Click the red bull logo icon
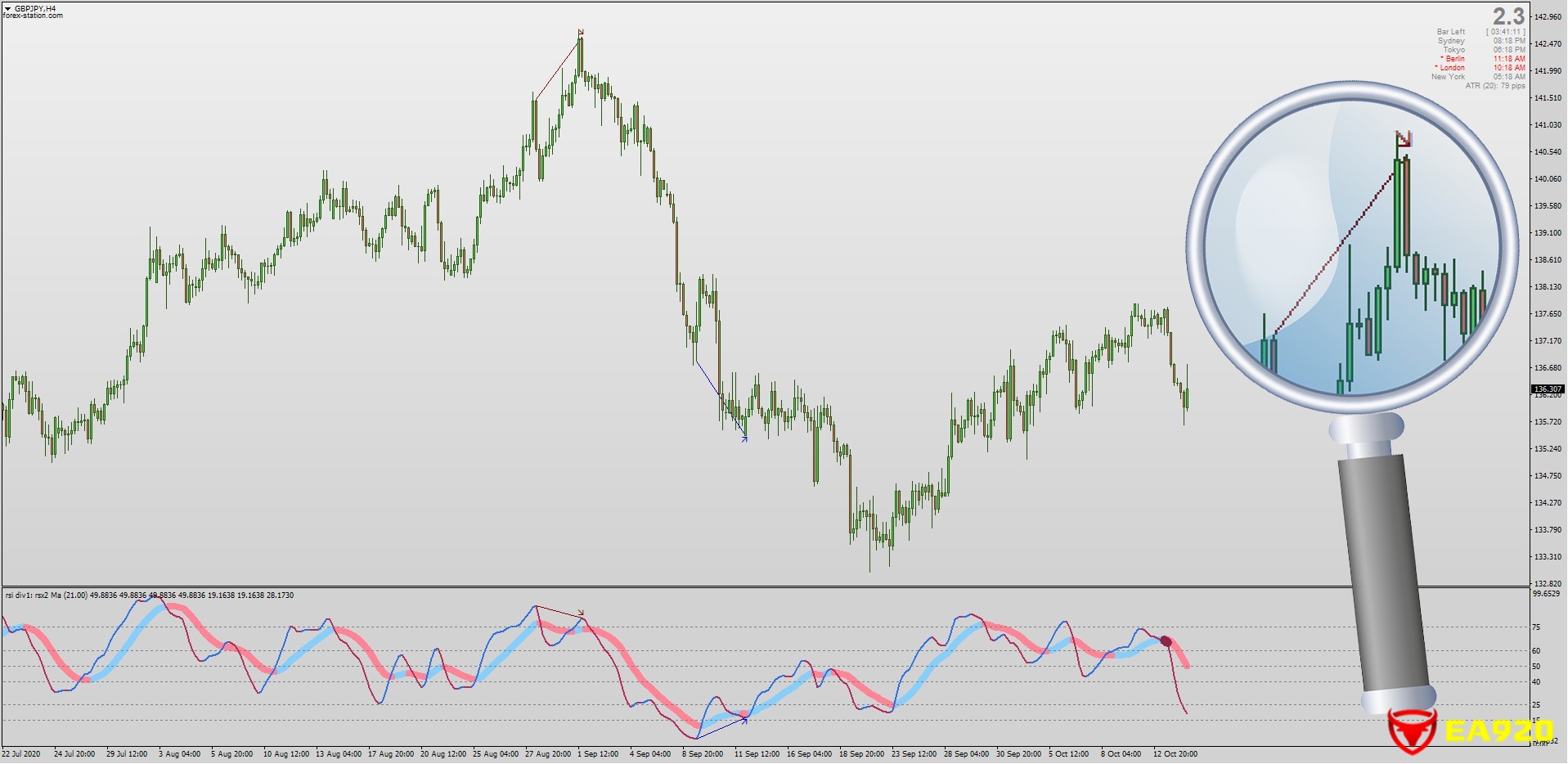This screenshot has width=1568, height=764. pos(1411,730)
